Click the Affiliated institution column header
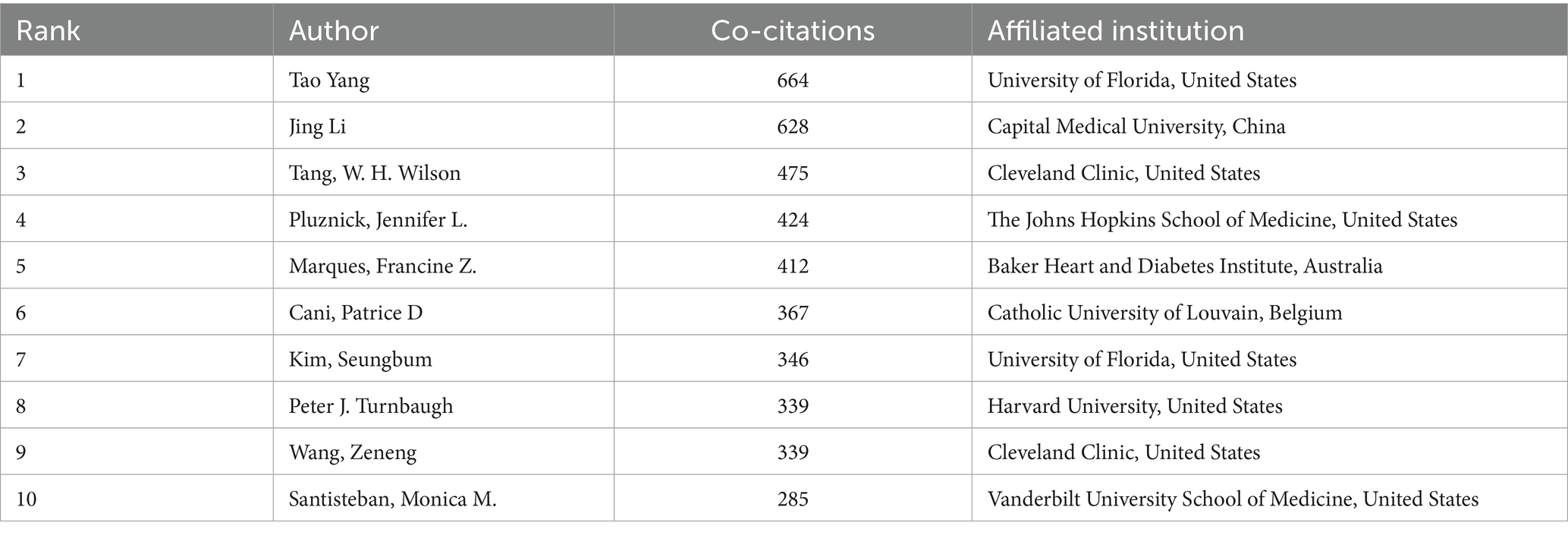Viewport: 1568px width, 535px height. [x=1269, y=30]
